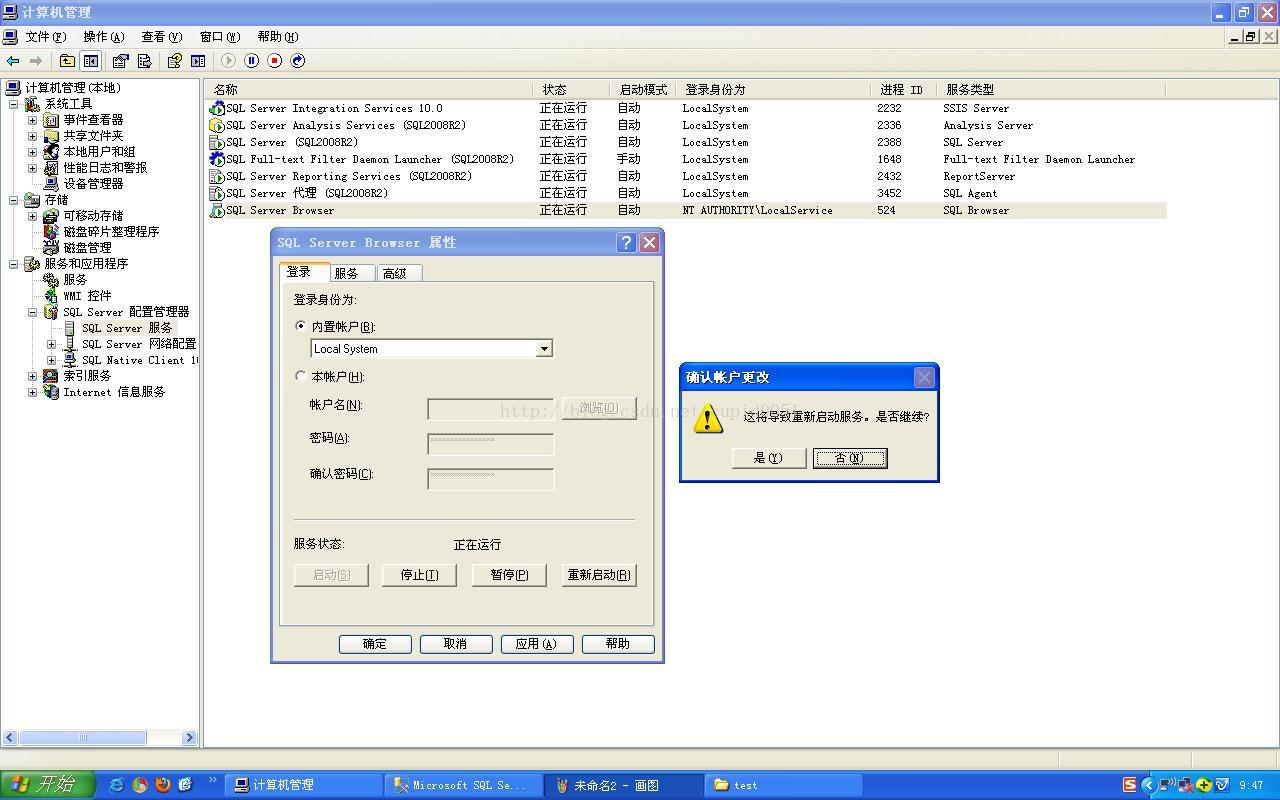Click the Sogou input method tray icon
The image size is (1280, 800).
(x=1129, y=785)
